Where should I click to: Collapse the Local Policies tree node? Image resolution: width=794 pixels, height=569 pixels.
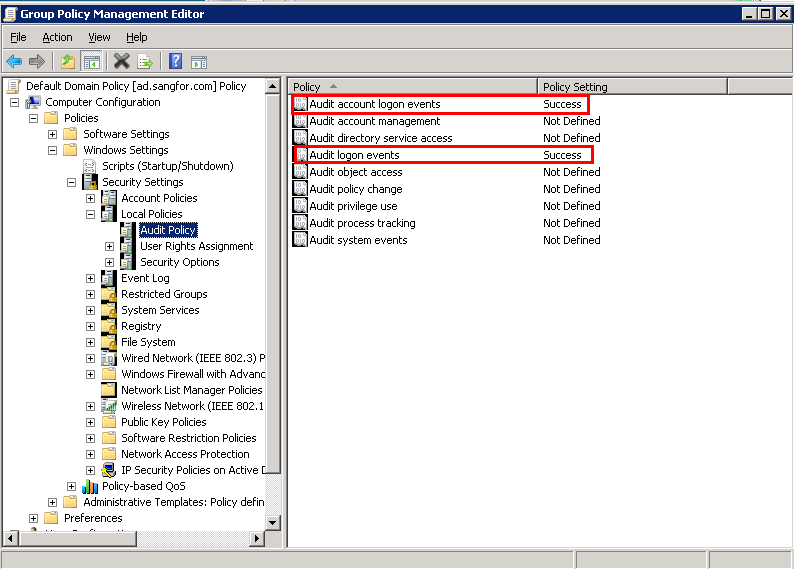pyautogui.click(x=90, y=214)
